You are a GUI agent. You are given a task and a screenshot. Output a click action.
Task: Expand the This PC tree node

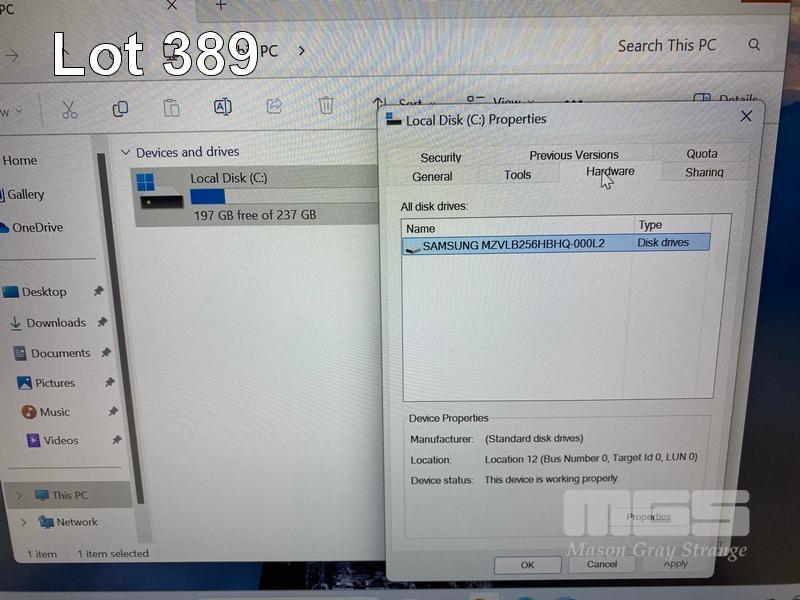[x=19, y=495]
